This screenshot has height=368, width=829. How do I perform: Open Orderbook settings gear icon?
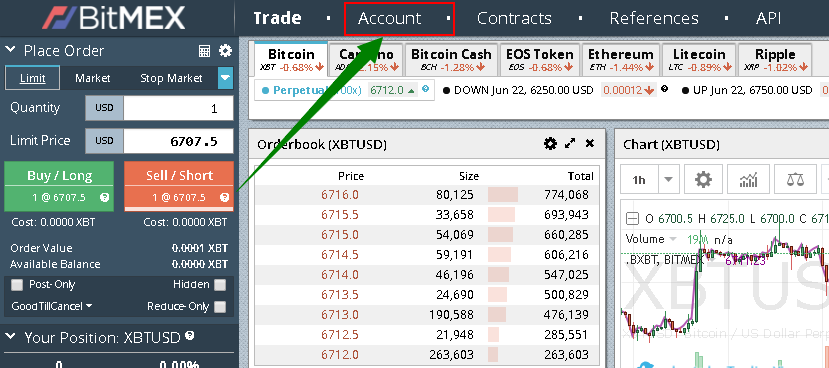click(550, 144)
